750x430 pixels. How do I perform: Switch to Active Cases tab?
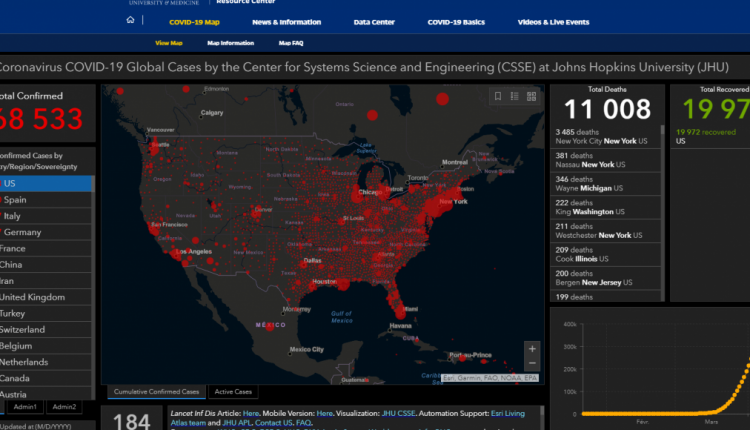pos(233,392)
